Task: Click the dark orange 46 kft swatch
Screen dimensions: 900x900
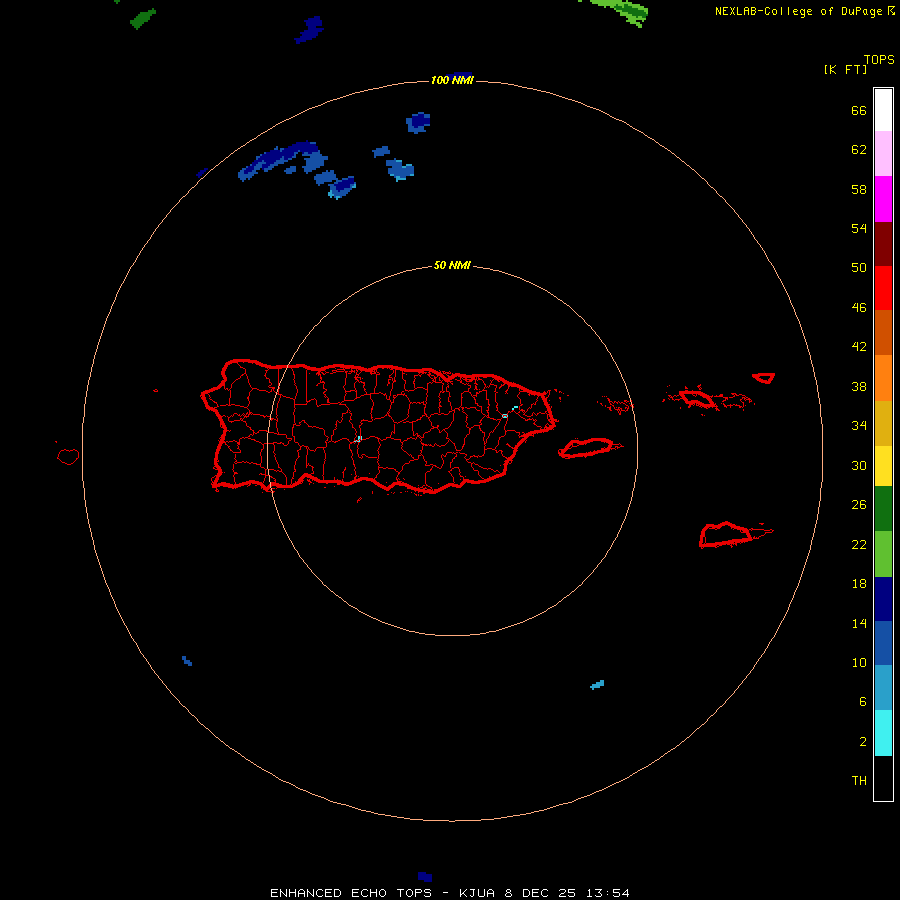Action: click(883, 332)
